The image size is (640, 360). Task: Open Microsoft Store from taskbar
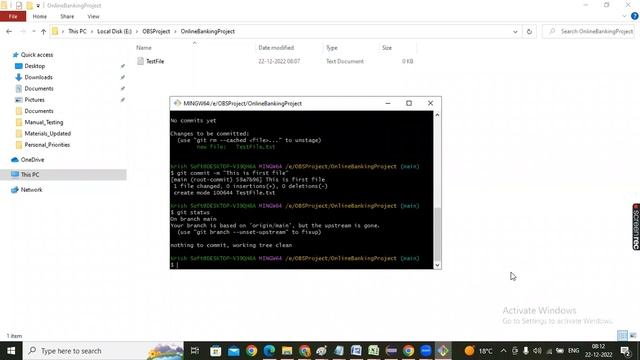pos(216,351)
